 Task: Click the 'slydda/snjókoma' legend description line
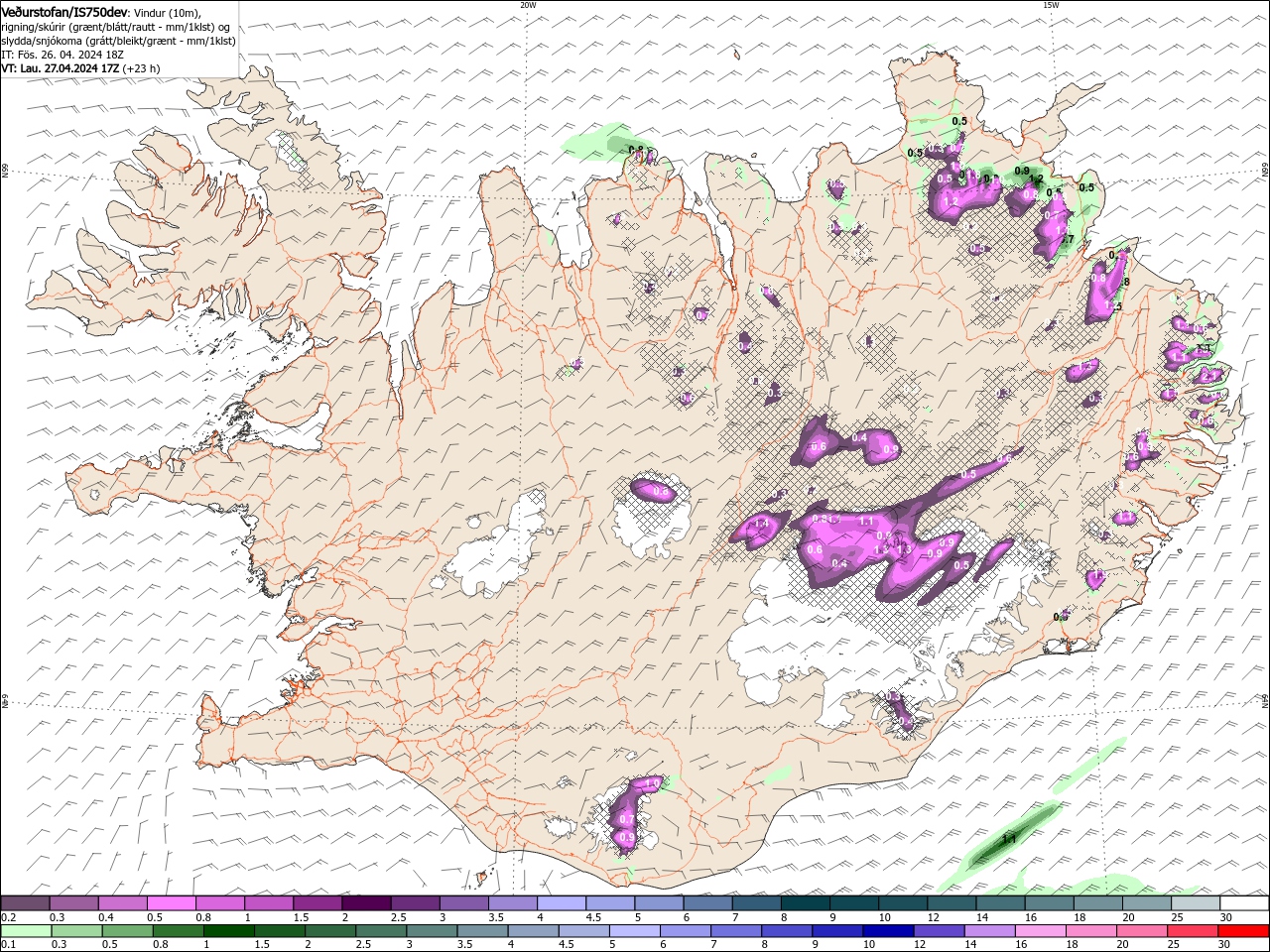point(118,41)
